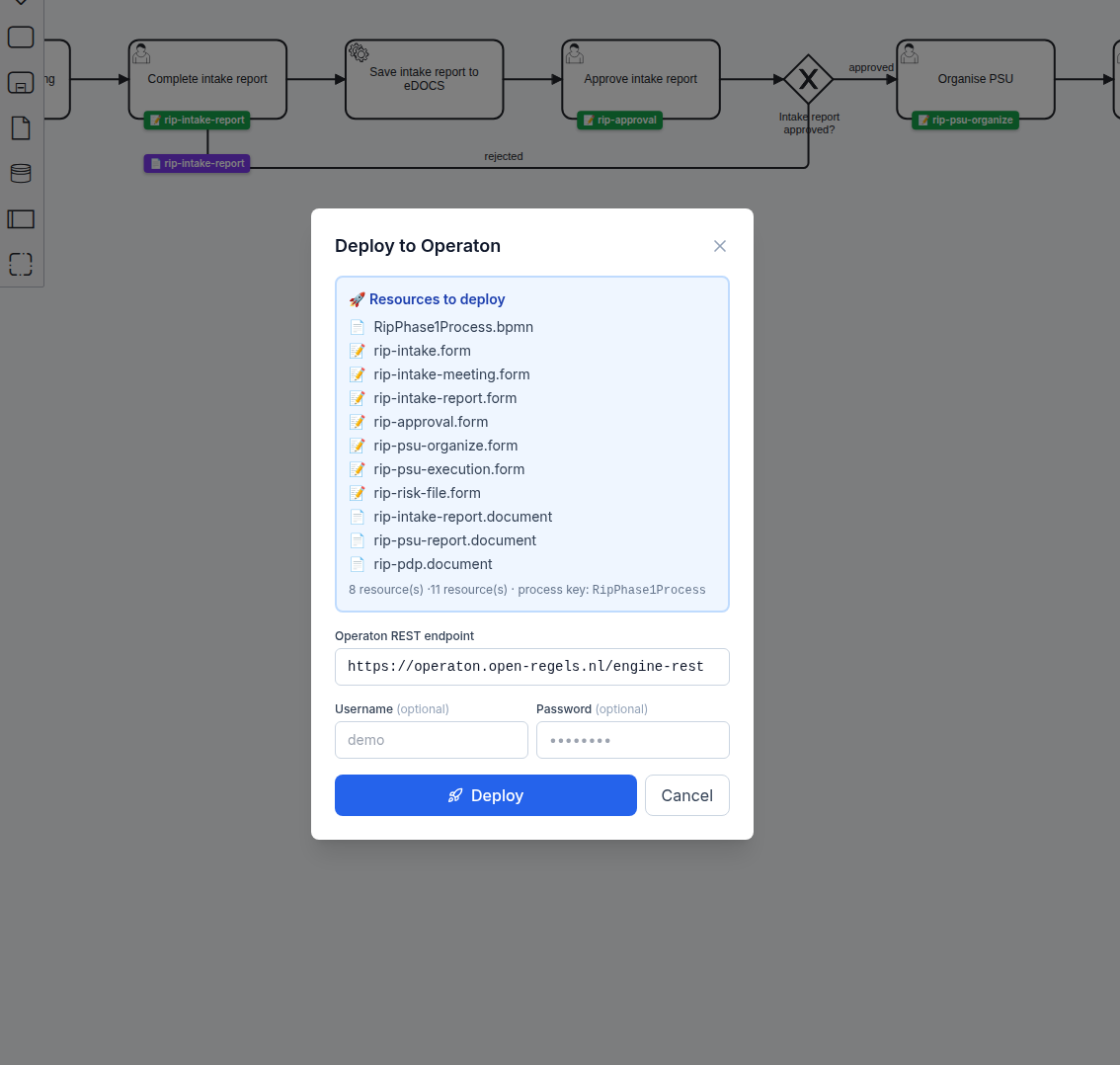Select RipPhase1Process.bpmn in the resources list
This screenshot has height=1065, width=1120.
tap(453, 327)
